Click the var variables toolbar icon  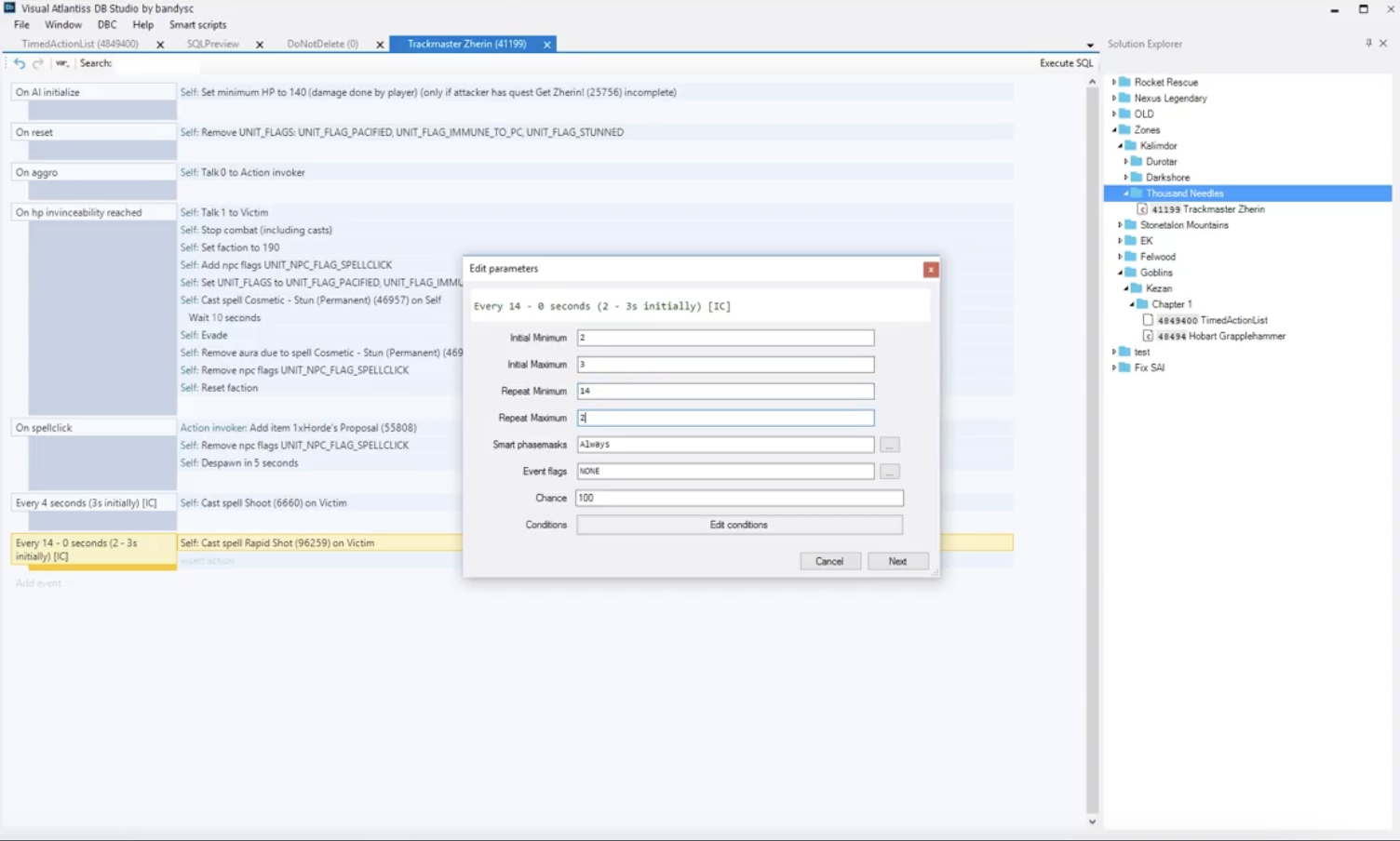pos(61,62)
